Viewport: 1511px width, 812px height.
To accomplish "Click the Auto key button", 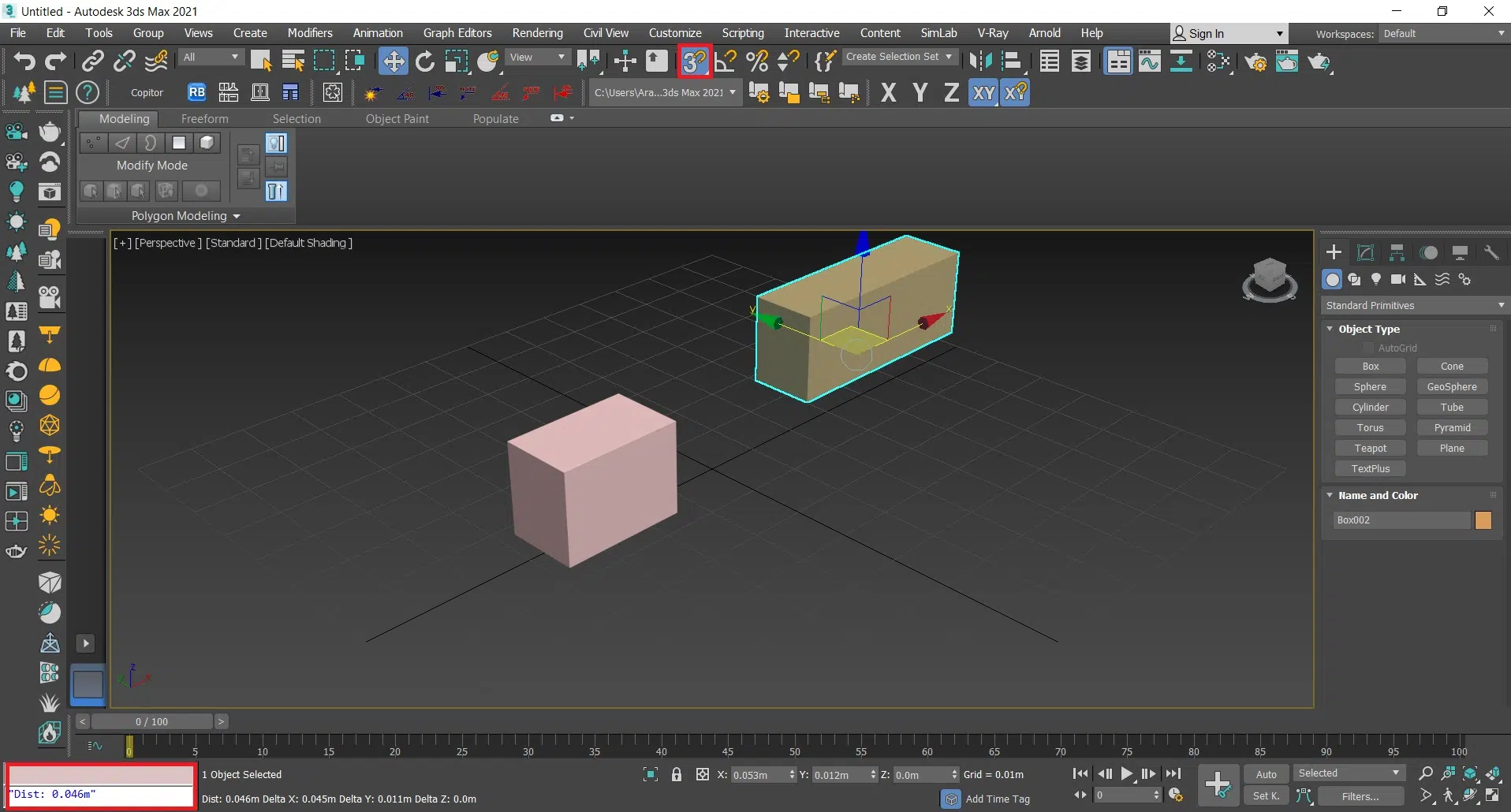I will tap(1266, 774).
